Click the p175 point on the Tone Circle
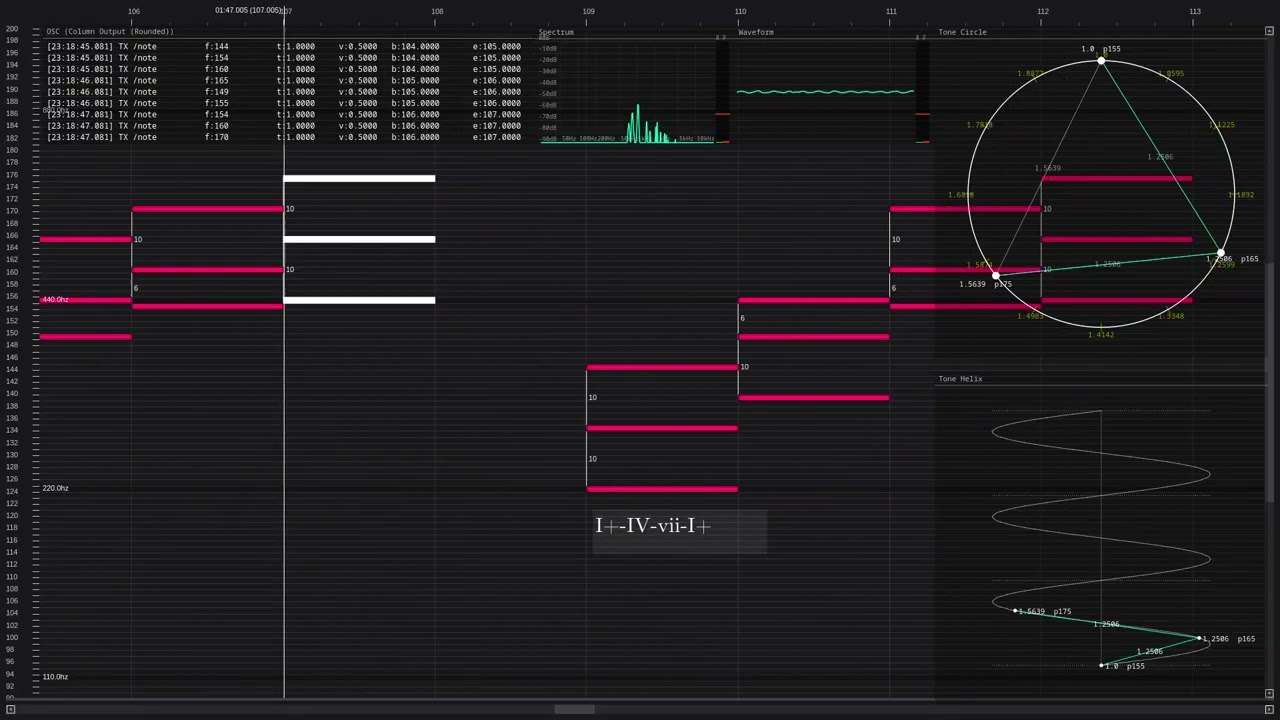The width and height of the screenshot is (1280, 720). [x=995, y=274]
